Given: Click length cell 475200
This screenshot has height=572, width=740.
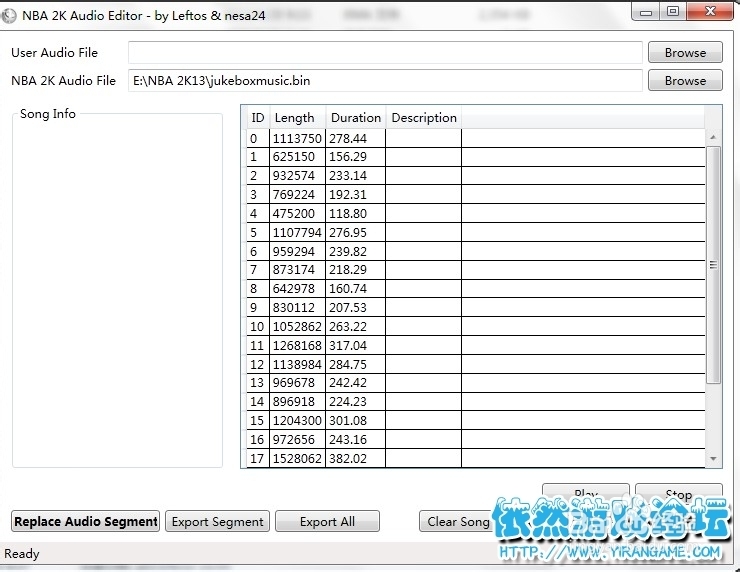Looking at the screenshot, I should pyautogui.click(x=297, y=213).
